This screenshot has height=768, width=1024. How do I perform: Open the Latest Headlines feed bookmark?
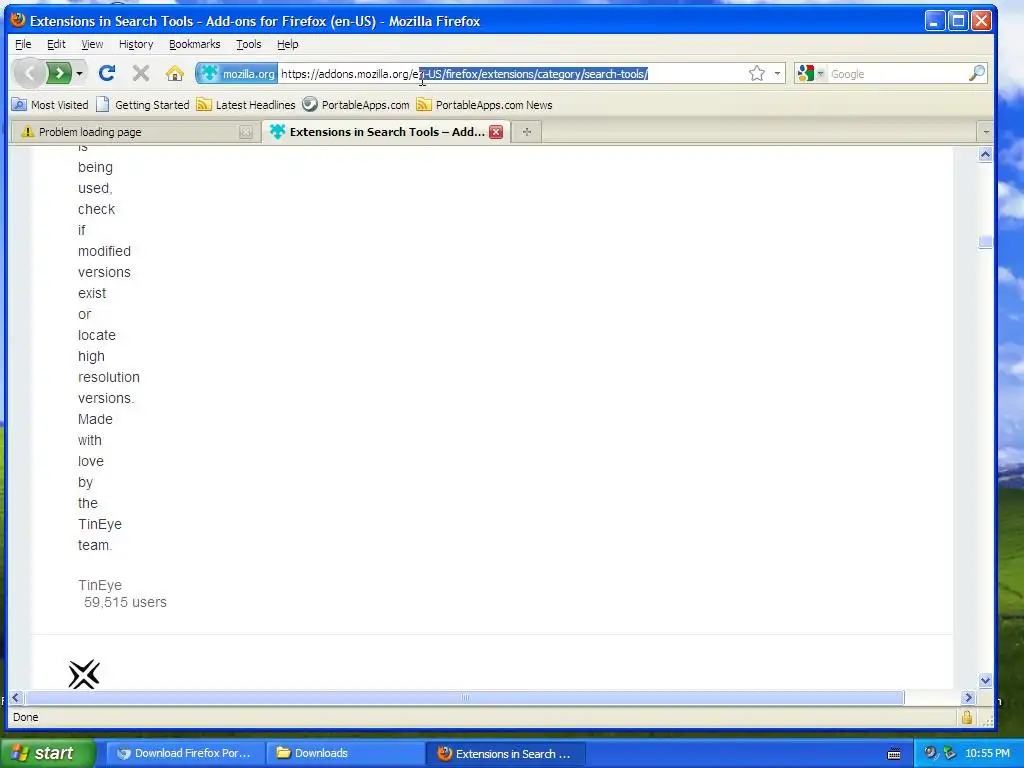pyautogui.click(x=246, y=104)
